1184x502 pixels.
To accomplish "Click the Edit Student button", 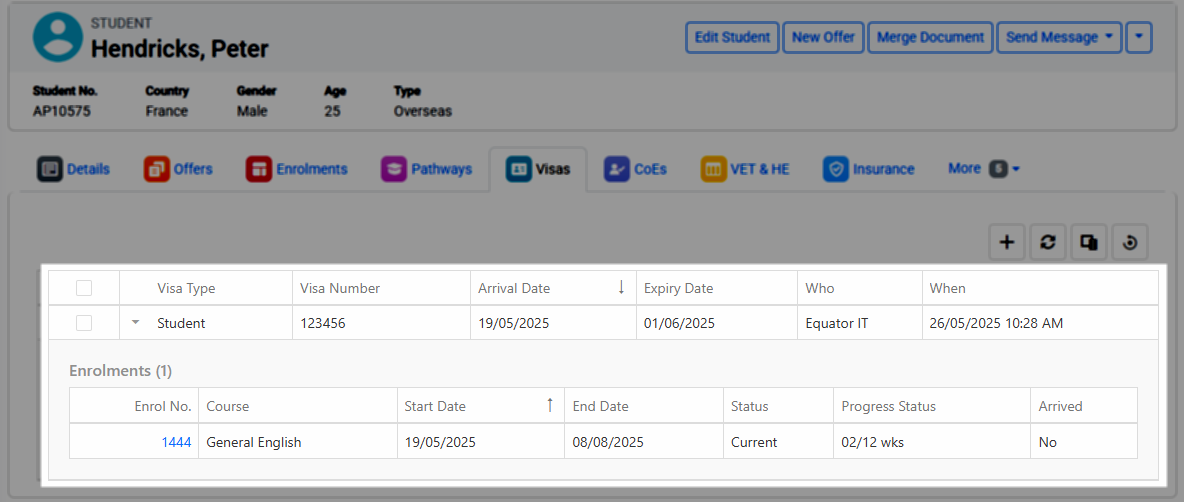I will tap(732, 37).
